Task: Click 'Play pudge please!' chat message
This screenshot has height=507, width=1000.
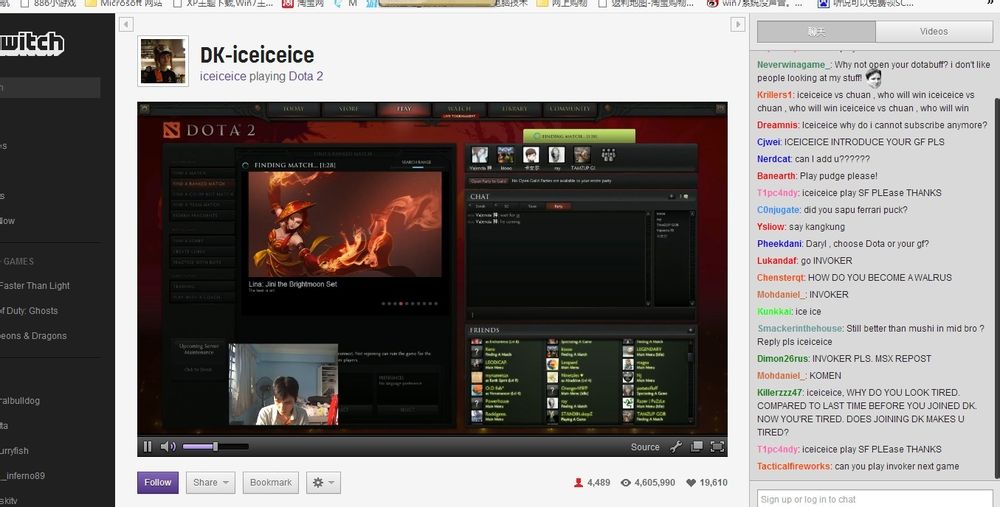Action: [x=839, y=176]
